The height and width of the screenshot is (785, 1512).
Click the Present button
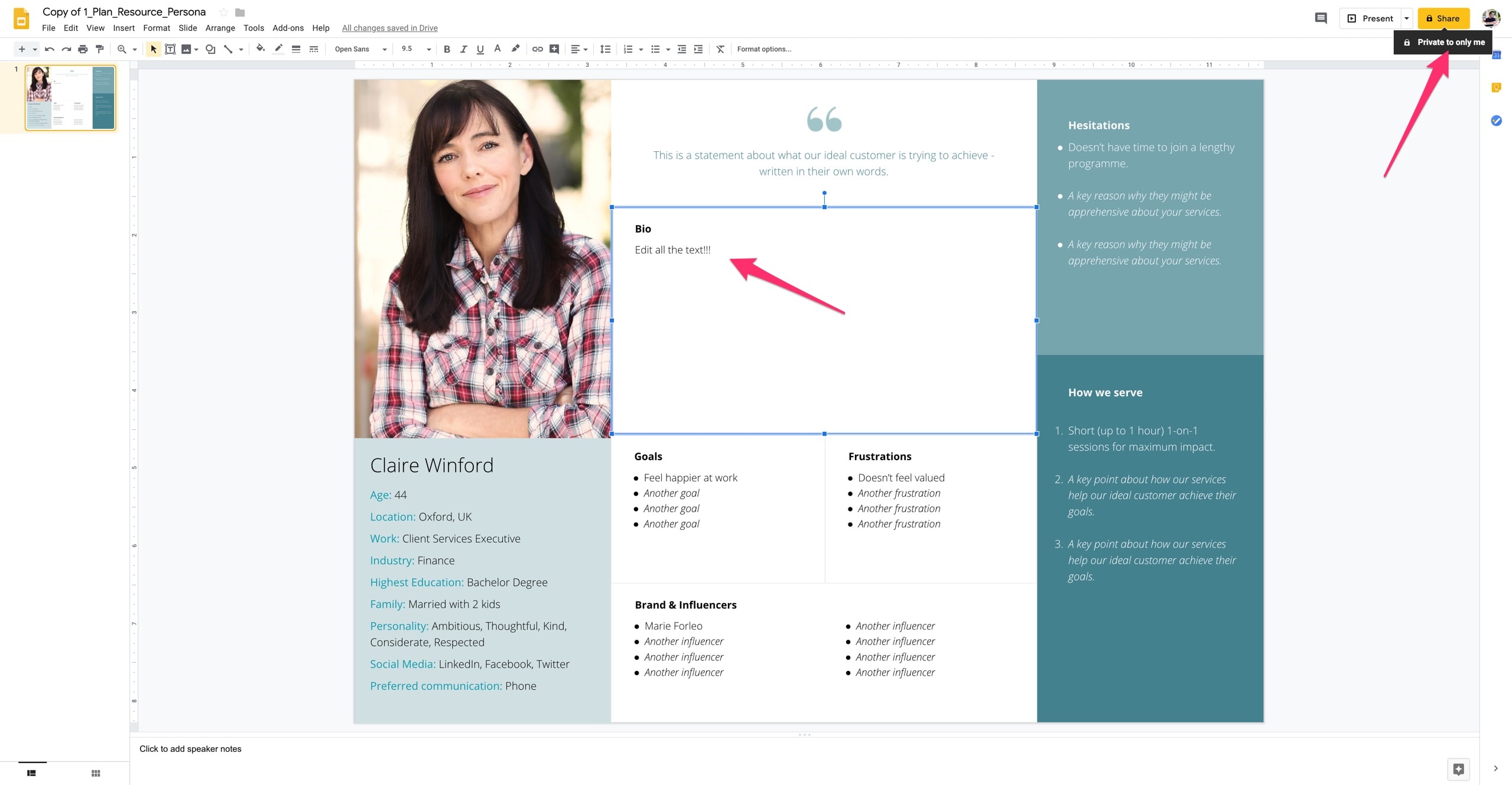(x=1376, y=18)
